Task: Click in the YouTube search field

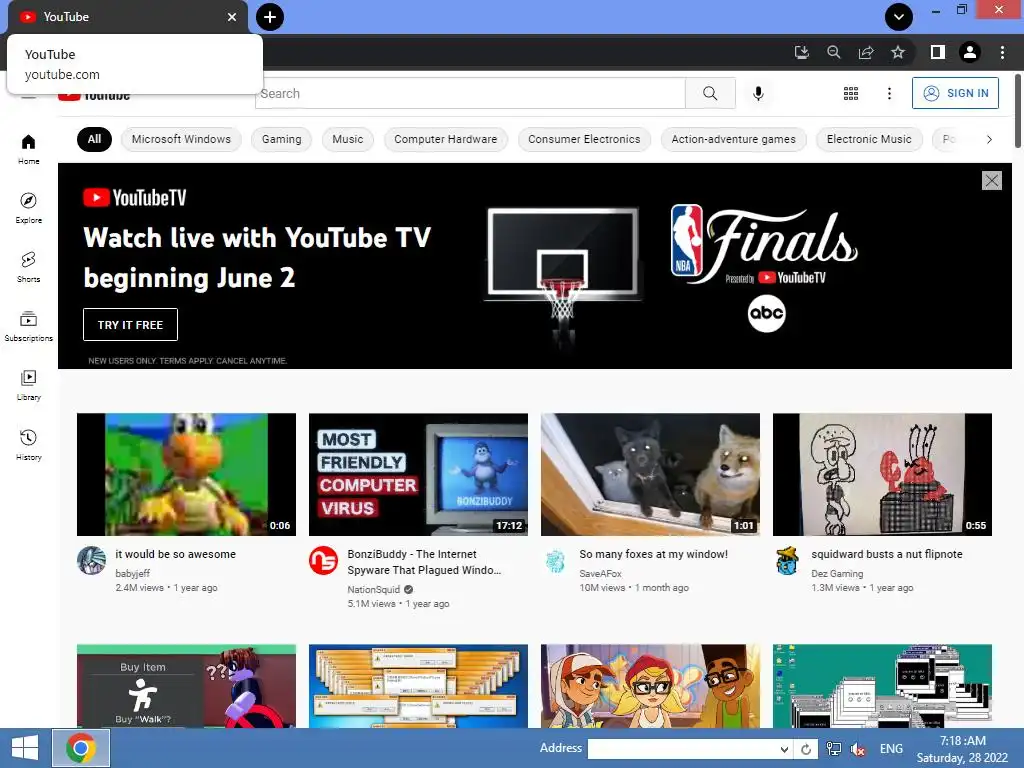Action: [470, 93]
